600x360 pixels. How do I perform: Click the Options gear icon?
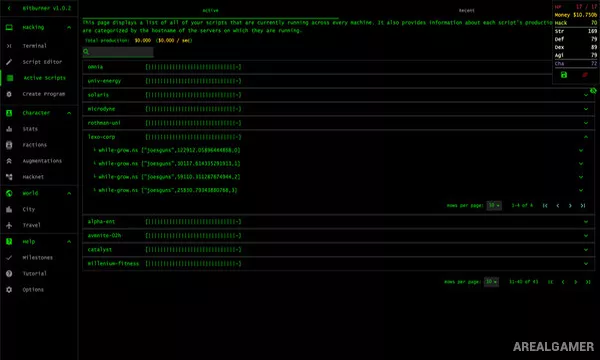(9, 290)
